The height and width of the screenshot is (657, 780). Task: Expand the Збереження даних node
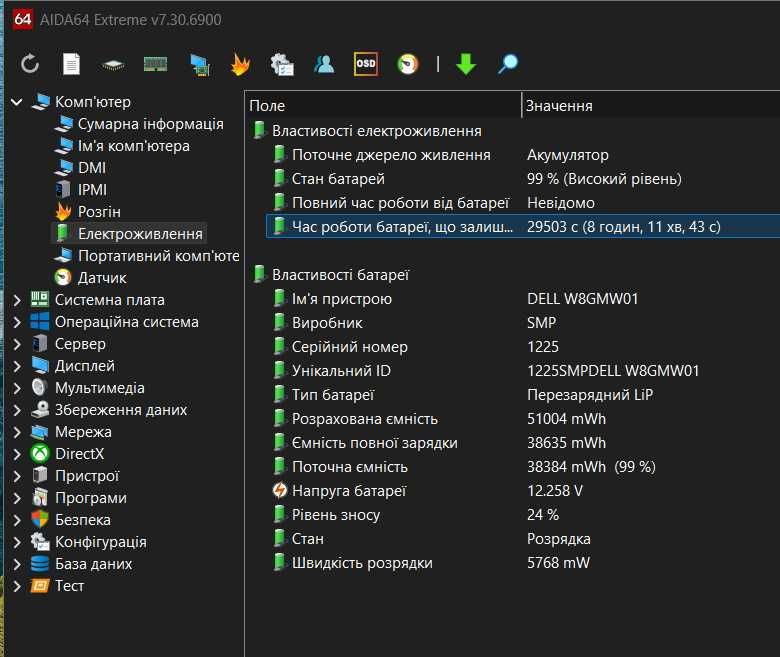[17, 410]
